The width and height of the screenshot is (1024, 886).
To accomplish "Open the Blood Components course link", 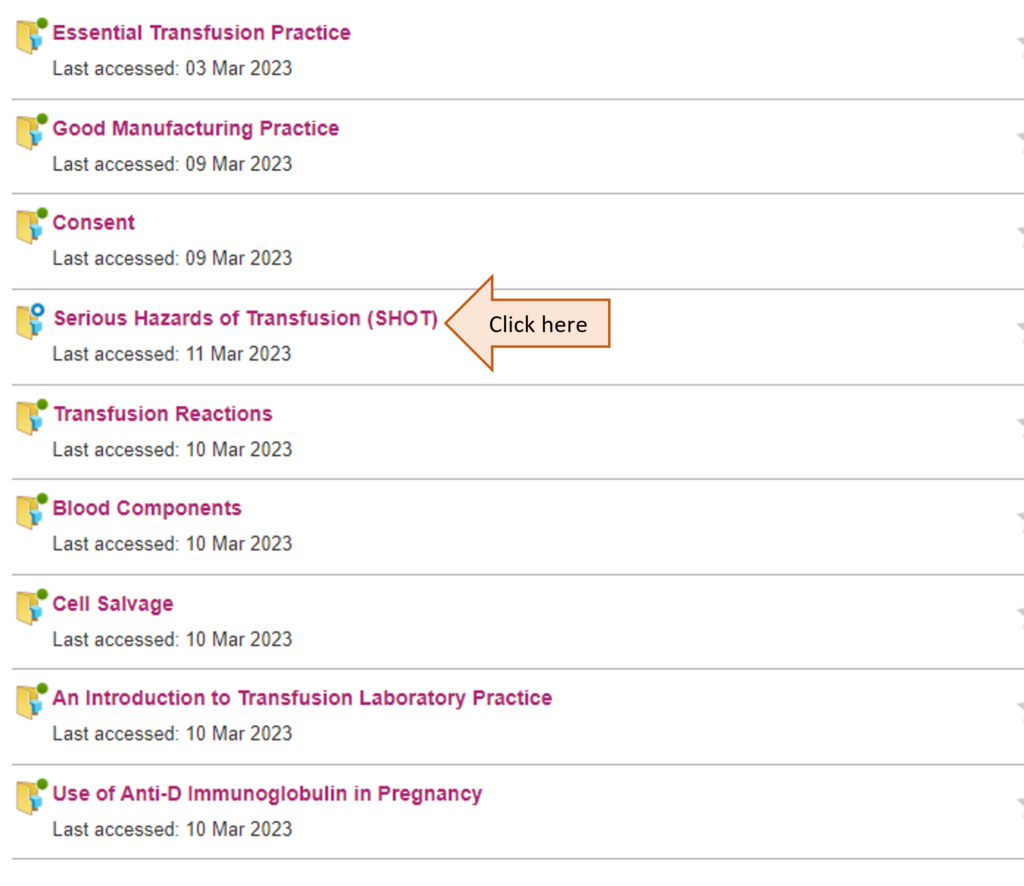I will pyautogui.click(x=147, y=508).
